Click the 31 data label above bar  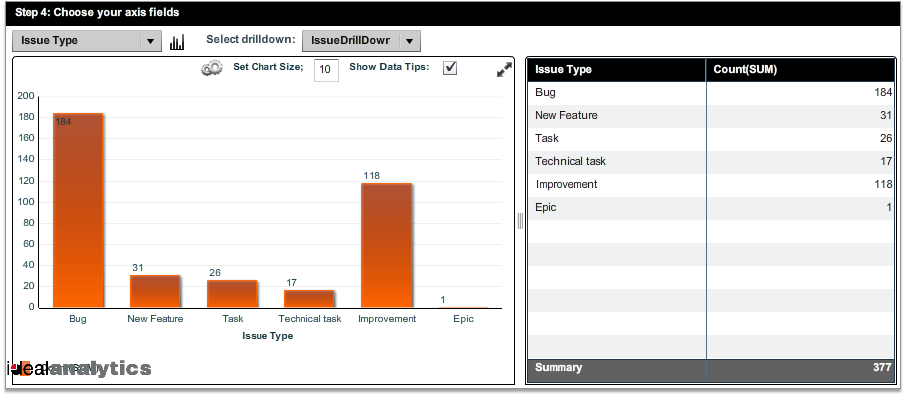coord(138,268)
